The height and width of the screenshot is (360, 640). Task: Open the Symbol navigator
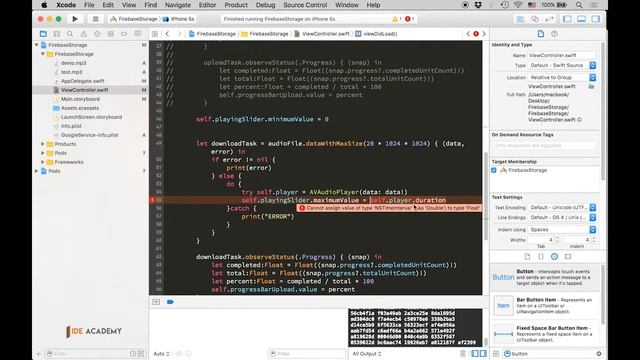click(57, 34)
